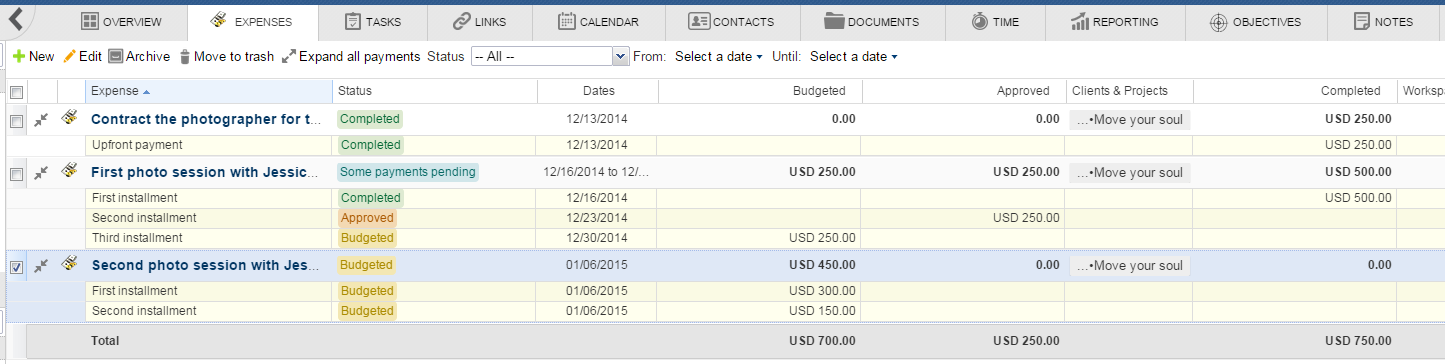Select the Expenses tab
The width and height of the screenshot is (1445, 364).
252,21
